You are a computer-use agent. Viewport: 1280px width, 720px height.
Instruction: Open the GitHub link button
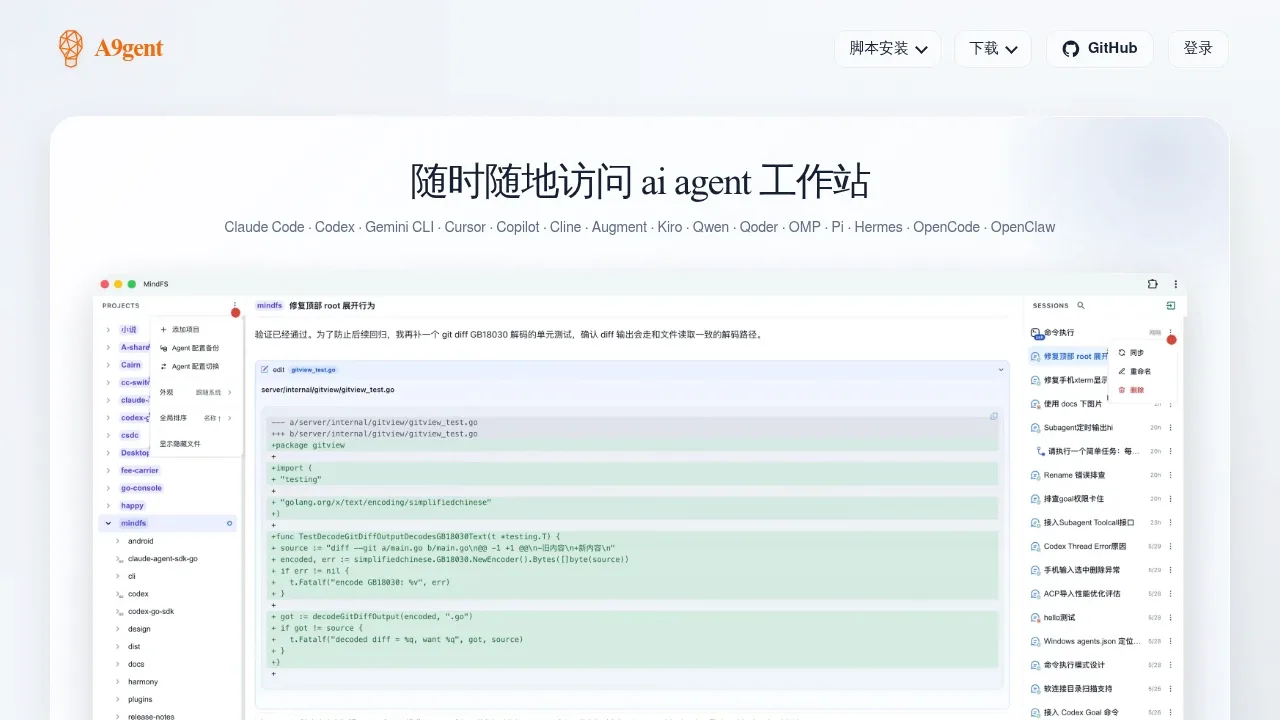point(1100,48)
